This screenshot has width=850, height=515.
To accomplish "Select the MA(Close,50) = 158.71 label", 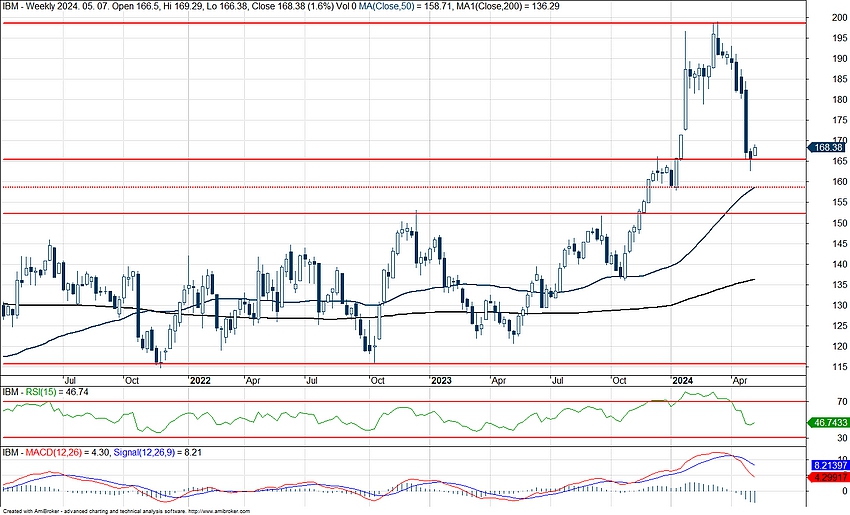I will pyautogui.click(x=405, y=6).
